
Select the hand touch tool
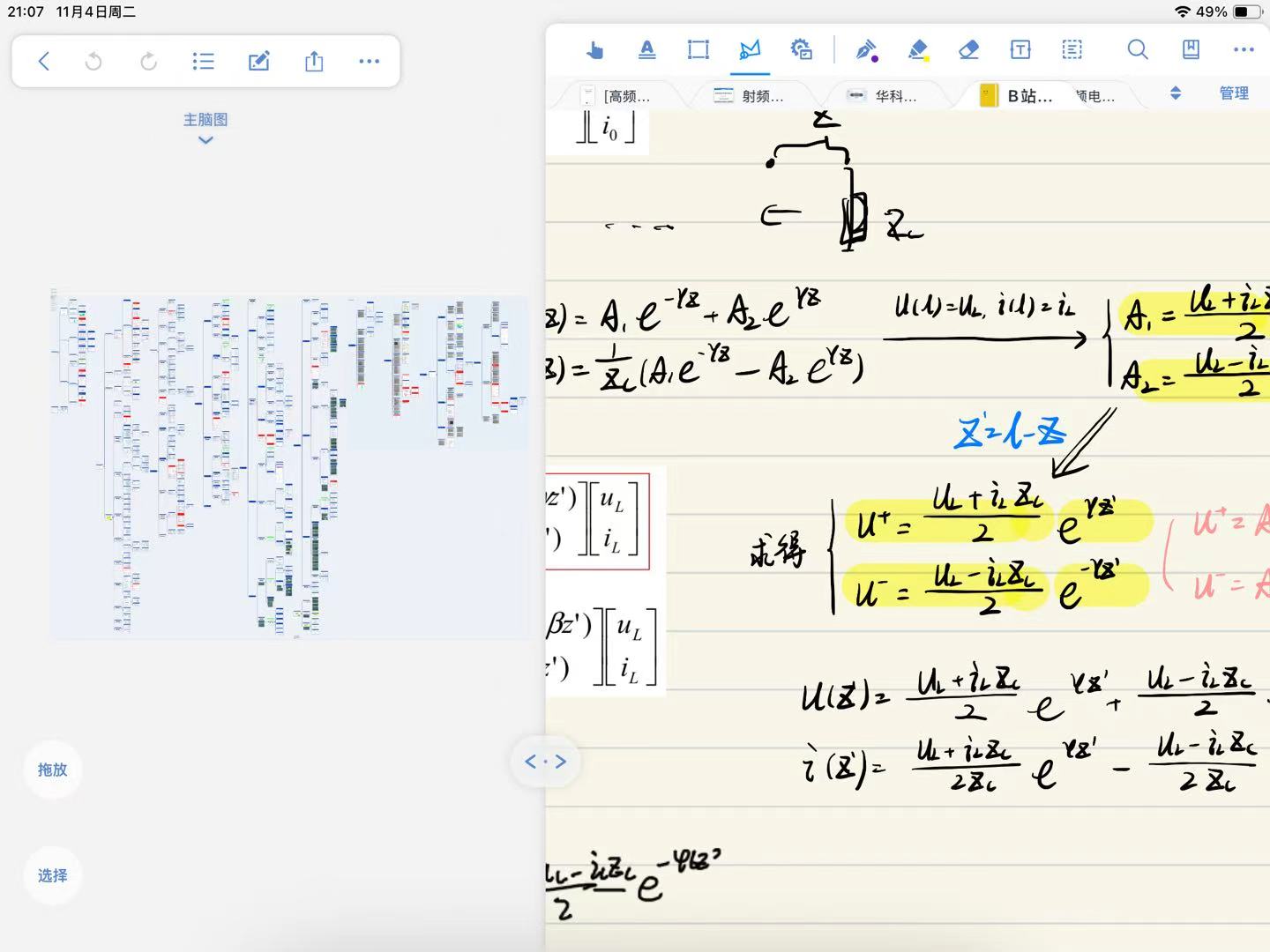point(594,50)
